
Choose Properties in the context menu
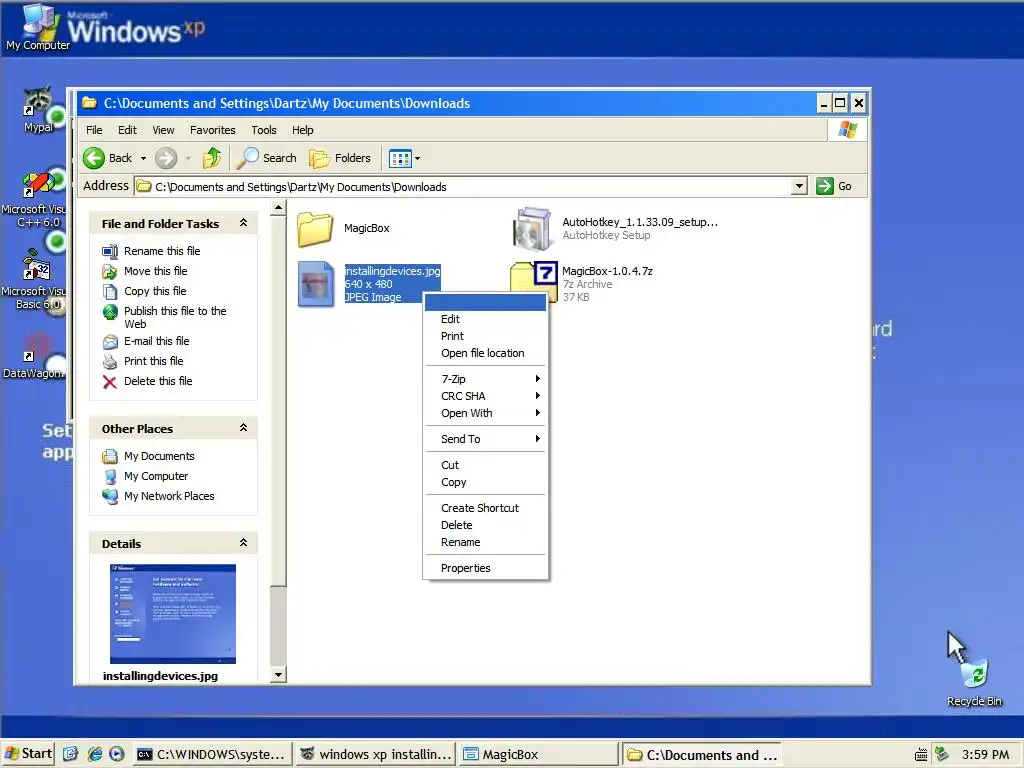tap(485, 568)
